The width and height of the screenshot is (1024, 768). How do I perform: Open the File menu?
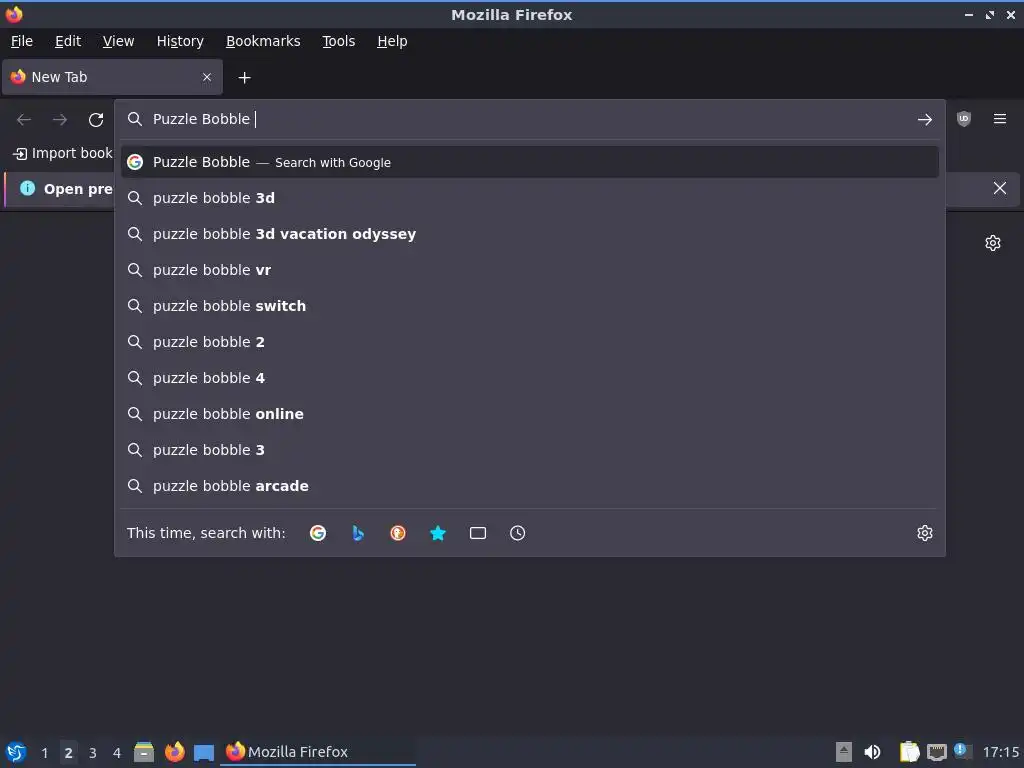point(22,41)
